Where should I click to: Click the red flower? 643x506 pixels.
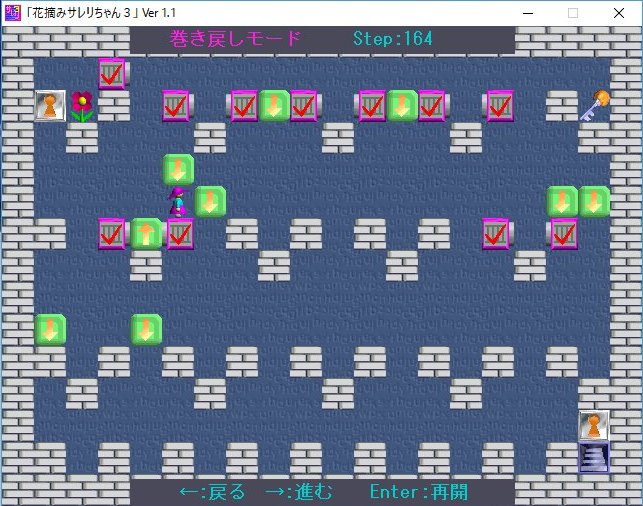click(x=82, y=105)
